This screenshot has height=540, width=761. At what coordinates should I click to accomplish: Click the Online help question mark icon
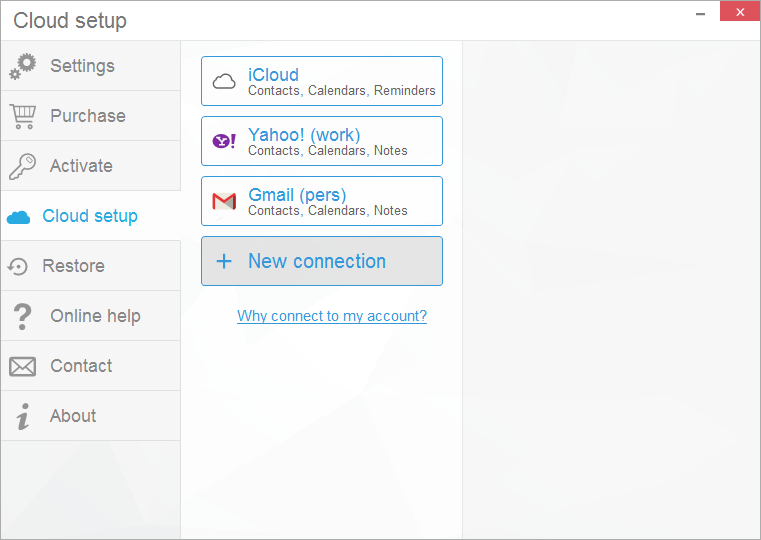22,316
